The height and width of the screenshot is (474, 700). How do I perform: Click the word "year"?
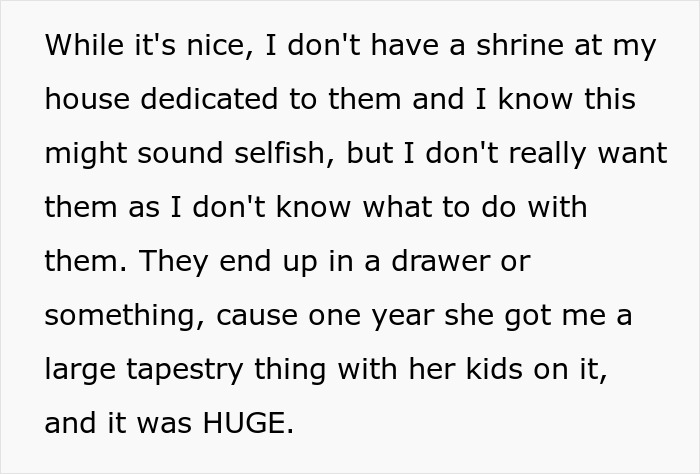[409, 316]
